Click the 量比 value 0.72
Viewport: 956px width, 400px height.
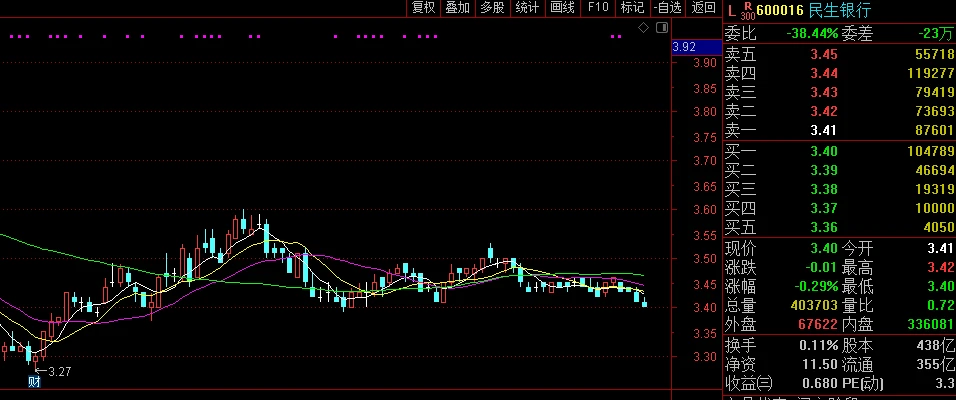tap(940, 305)
